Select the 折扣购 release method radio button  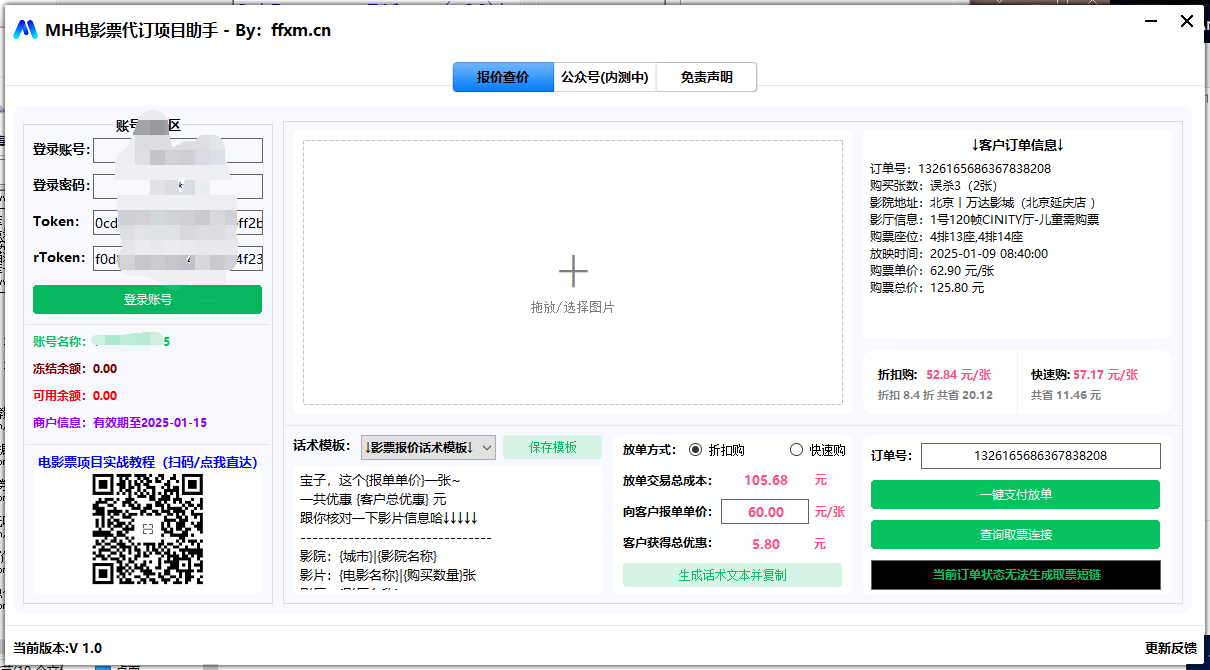tap(697, 449)
